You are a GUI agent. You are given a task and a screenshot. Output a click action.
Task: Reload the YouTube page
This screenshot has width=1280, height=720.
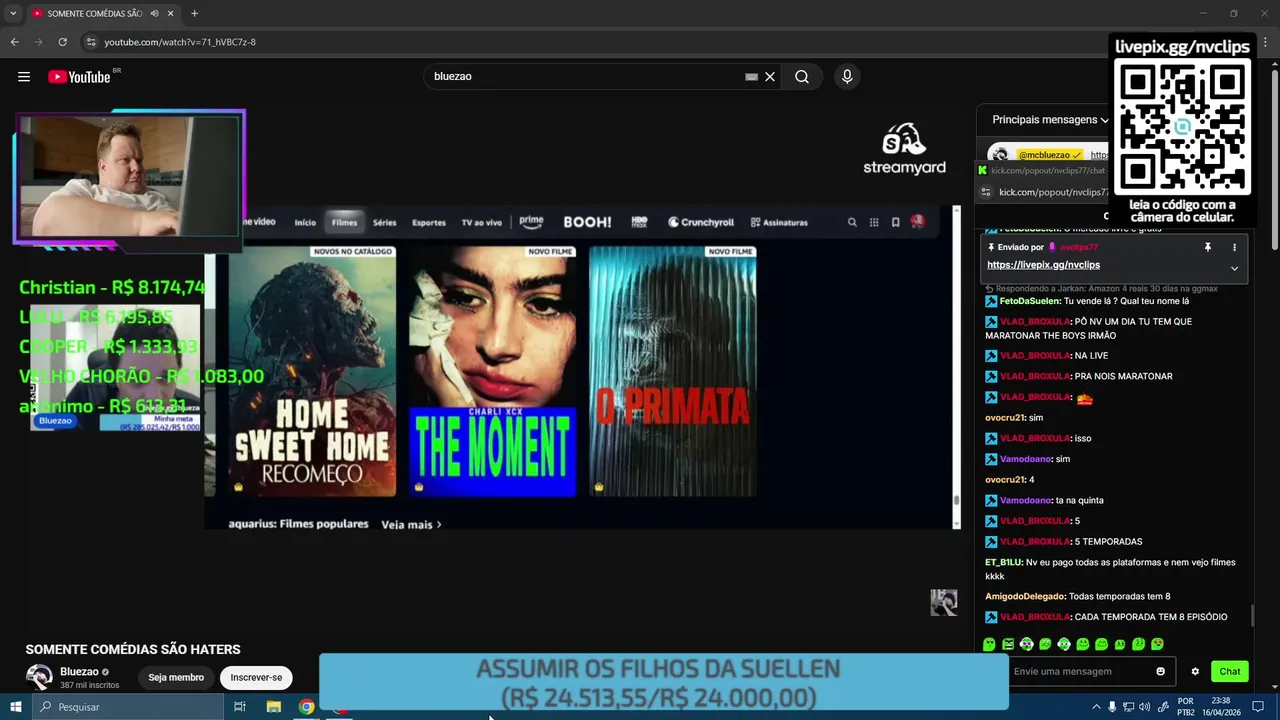pyautogui.click(x=62, y=42)
